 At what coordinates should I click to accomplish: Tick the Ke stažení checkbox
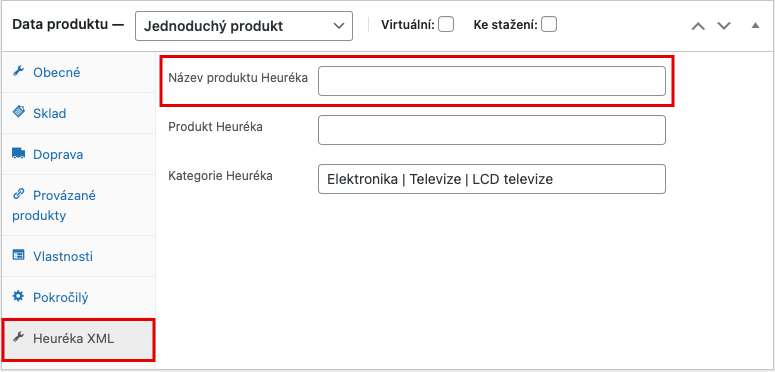(x=549, y=24)
